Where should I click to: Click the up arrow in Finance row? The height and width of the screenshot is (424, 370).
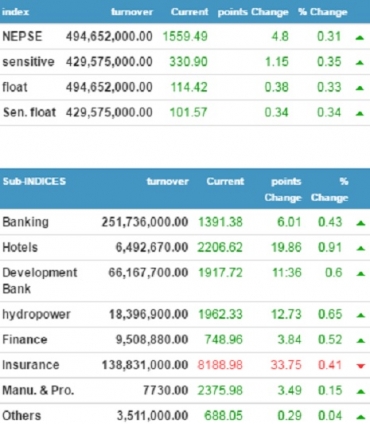[361, 341]
